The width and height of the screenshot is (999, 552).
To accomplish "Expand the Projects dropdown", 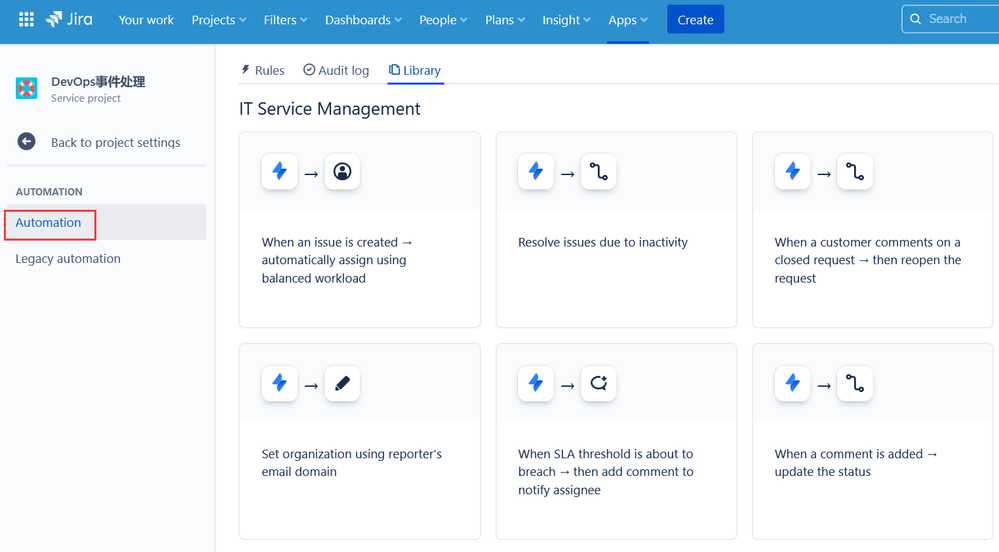I will tap(219, 20).
